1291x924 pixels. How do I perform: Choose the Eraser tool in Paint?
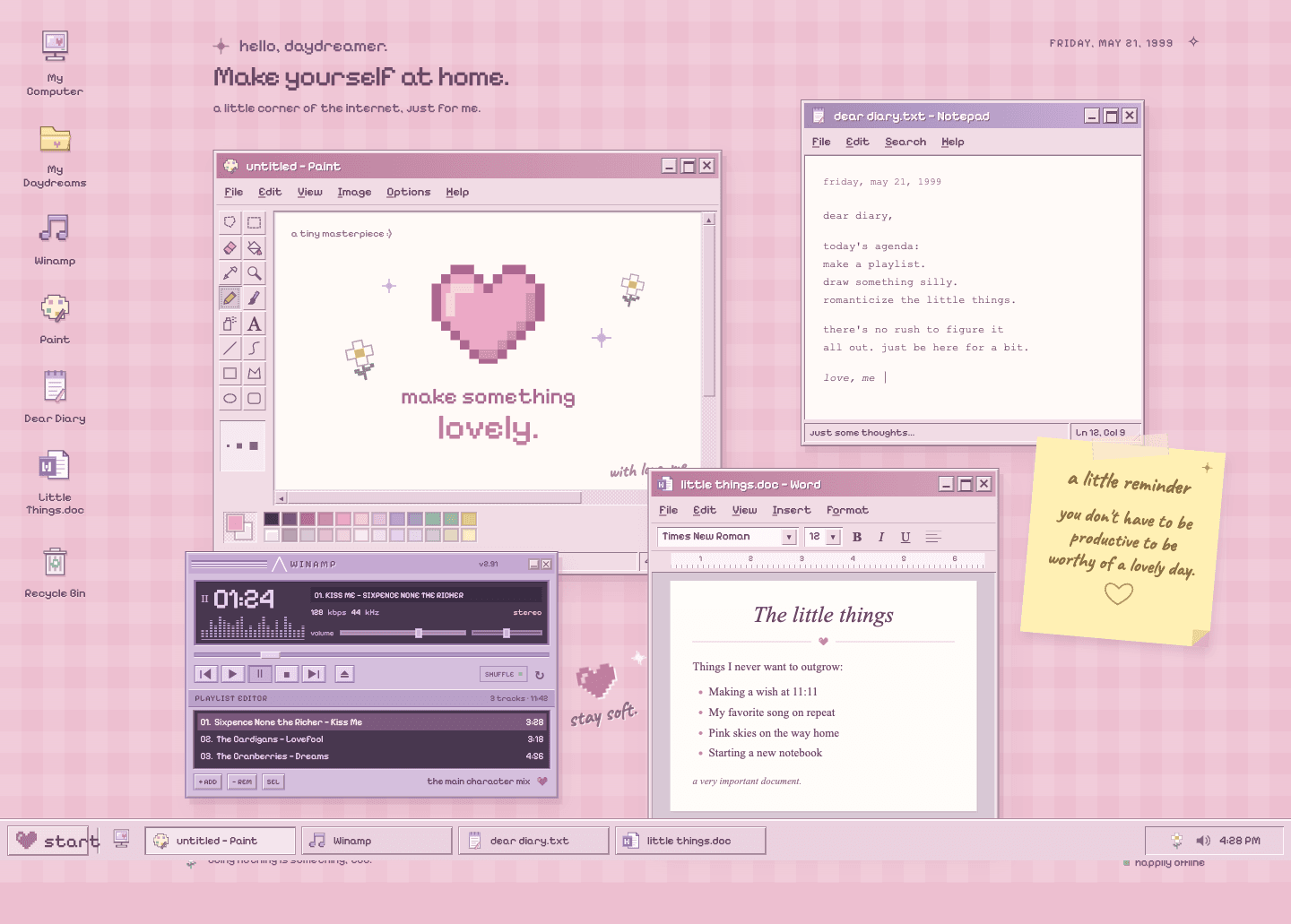tap(230, 247)
